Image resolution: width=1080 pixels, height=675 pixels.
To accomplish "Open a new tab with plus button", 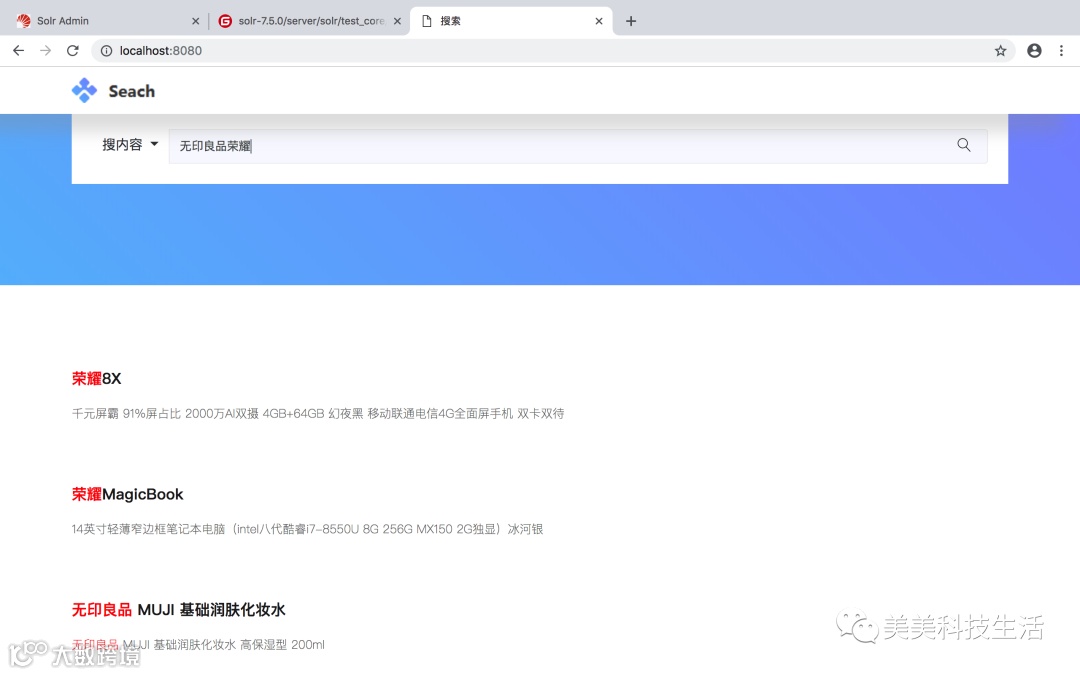I will coord(630,21).
